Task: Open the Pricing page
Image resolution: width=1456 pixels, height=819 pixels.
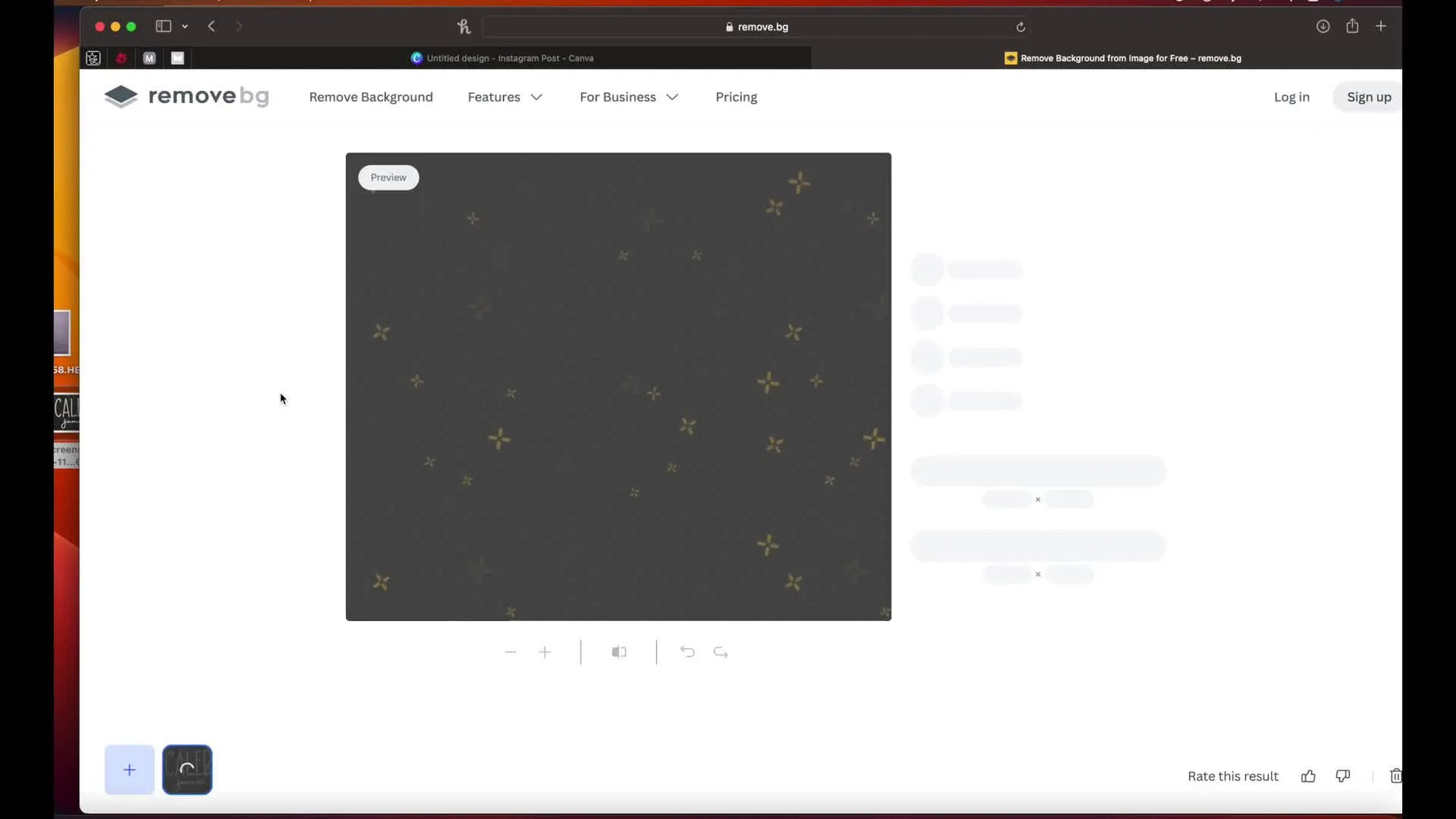Action: (x=736, y=97)
